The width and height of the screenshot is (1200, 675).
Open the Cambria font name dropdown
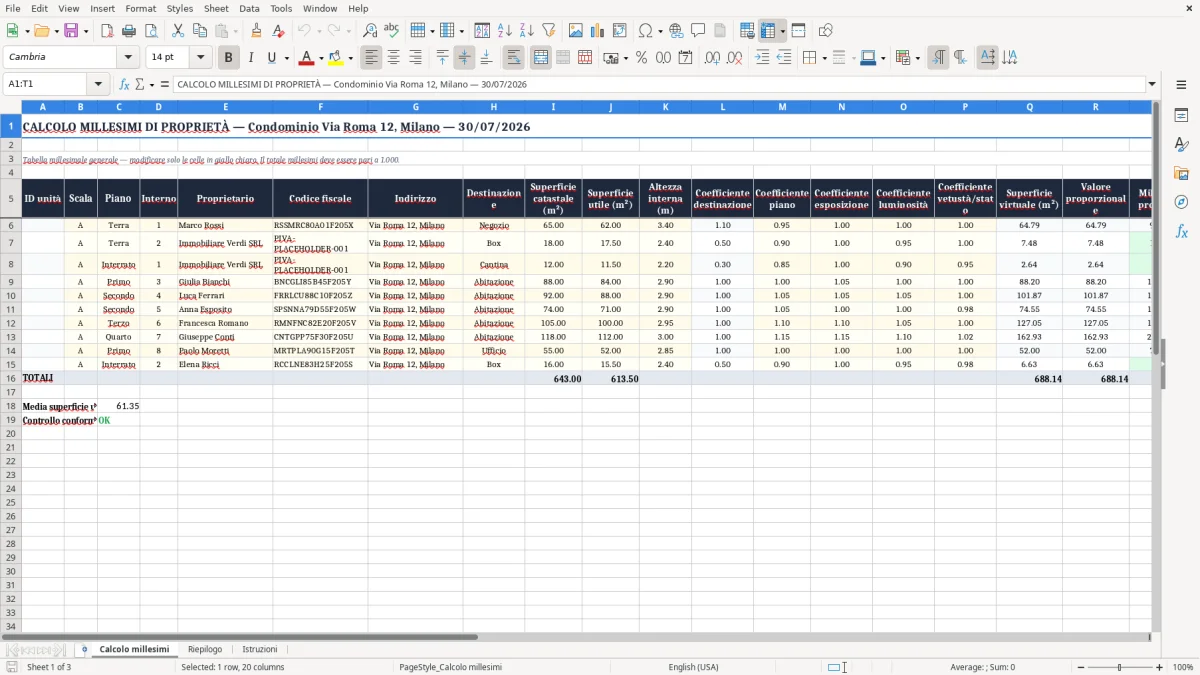[128, 57]
